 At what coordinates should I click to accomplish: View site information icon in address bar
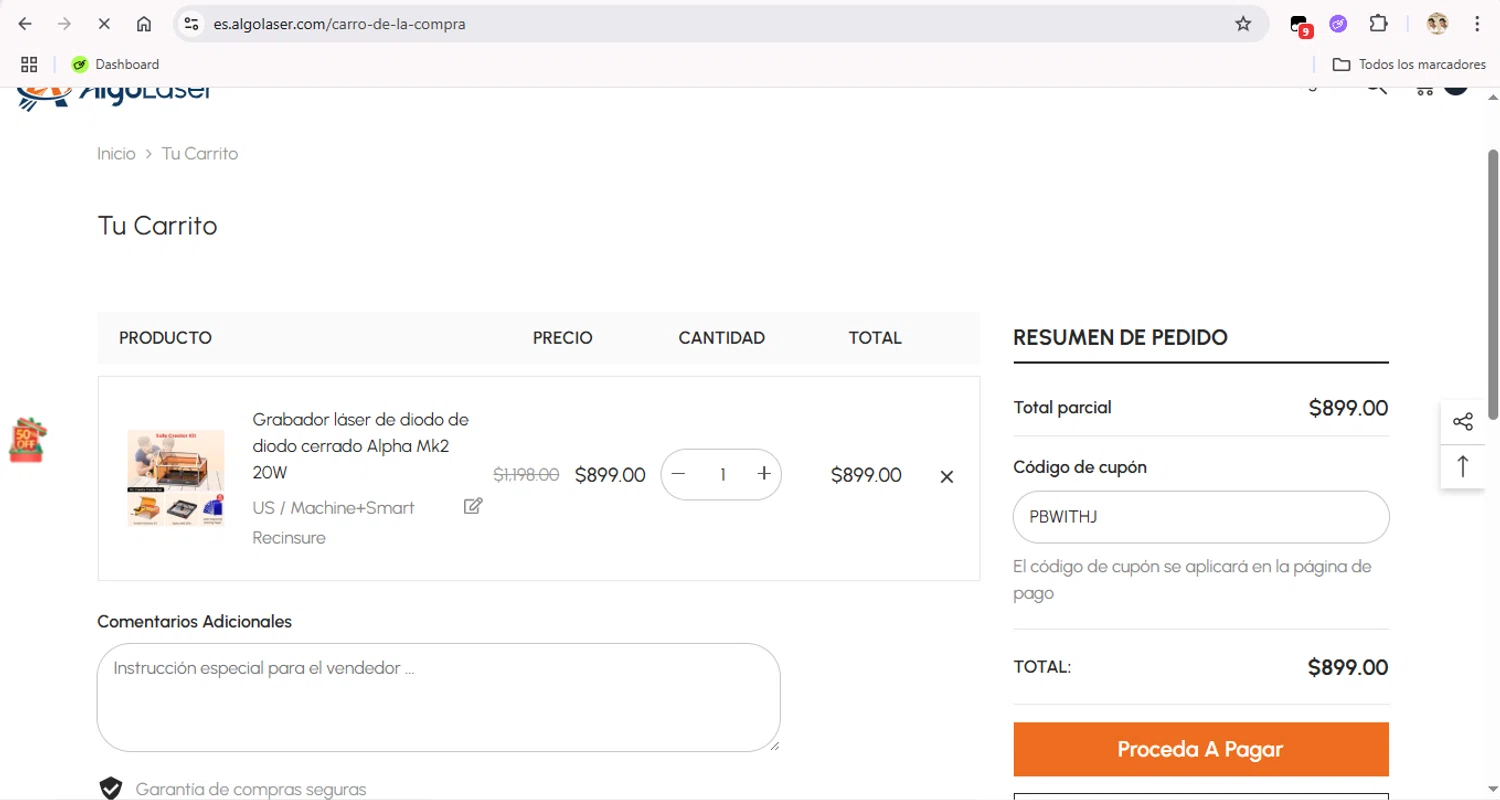(x=192, y=24)
